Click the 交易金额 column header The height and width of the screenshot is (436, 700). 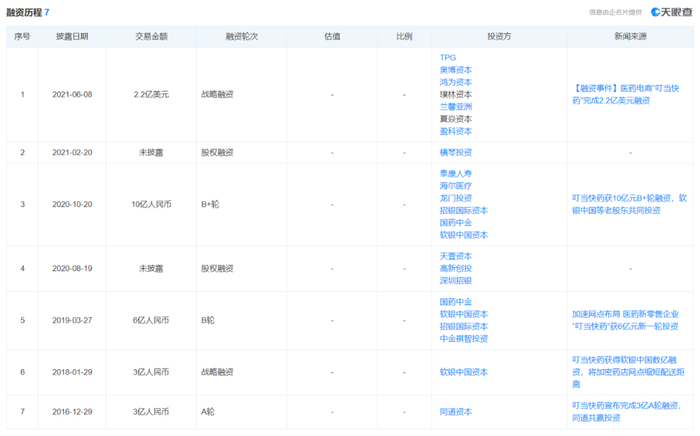151,37
